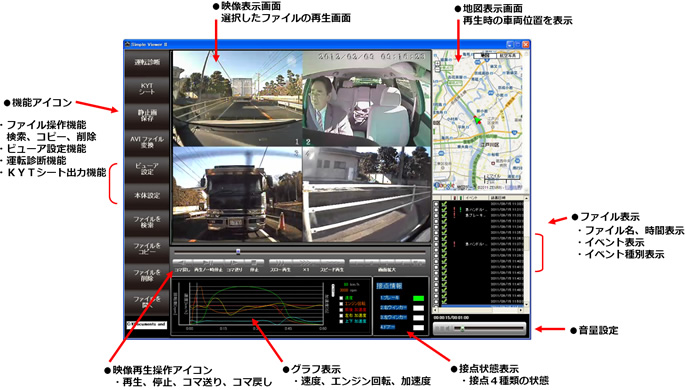Click ファイルを削除 file delete button

point(147,275)
